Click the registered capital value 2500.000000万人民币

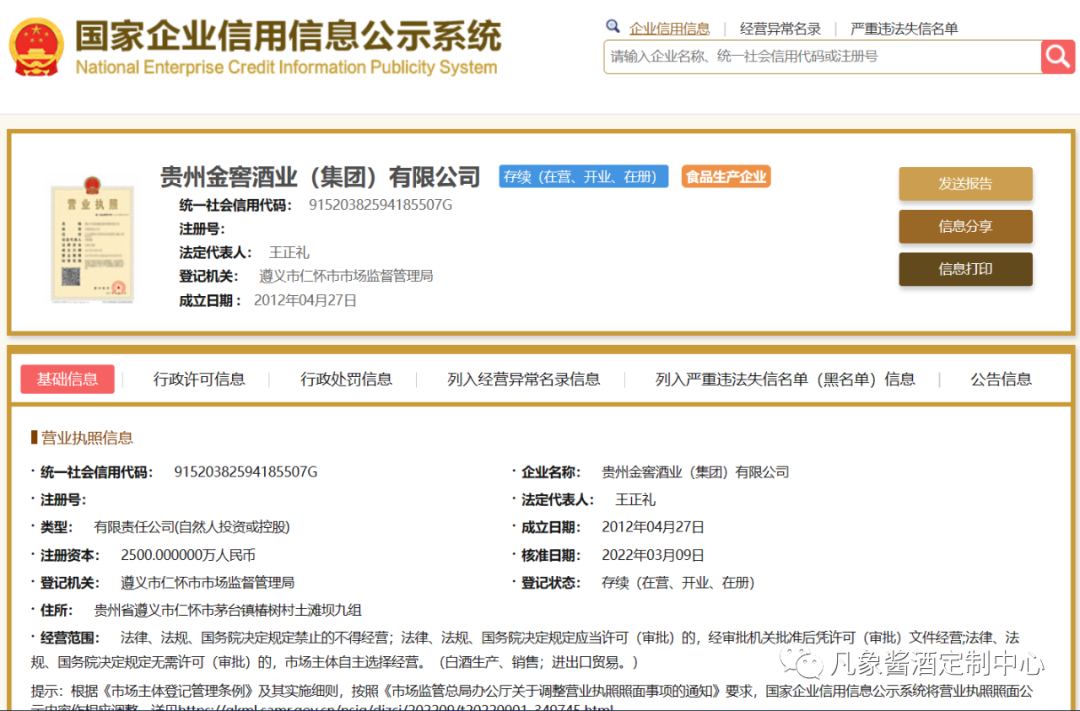188,555
